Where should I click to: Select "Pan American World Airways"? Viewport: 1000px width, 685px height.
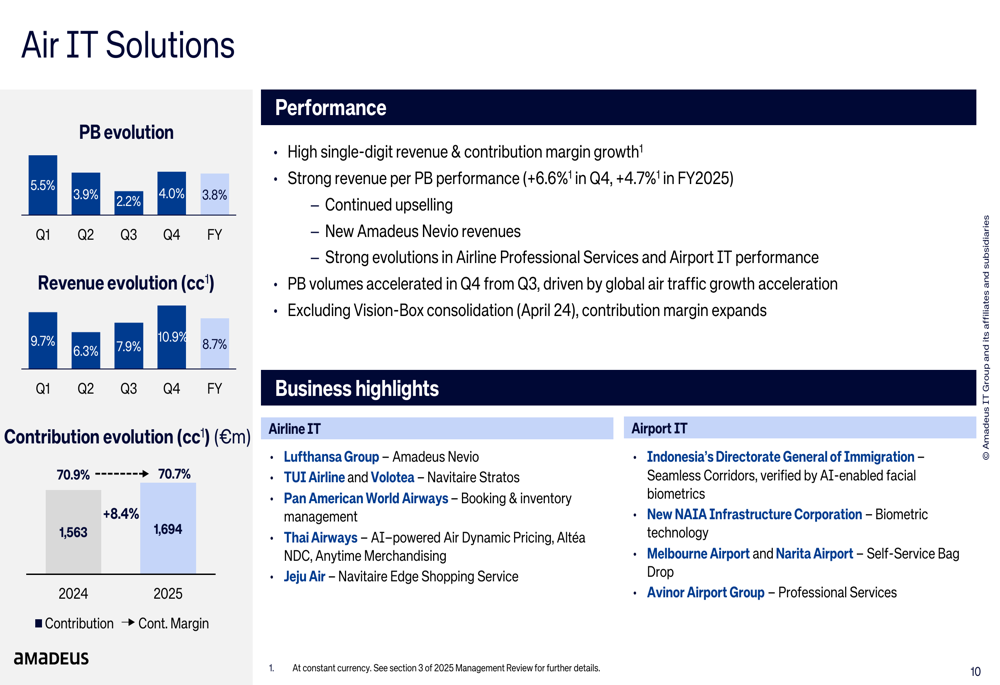click(x=366, y=498)
